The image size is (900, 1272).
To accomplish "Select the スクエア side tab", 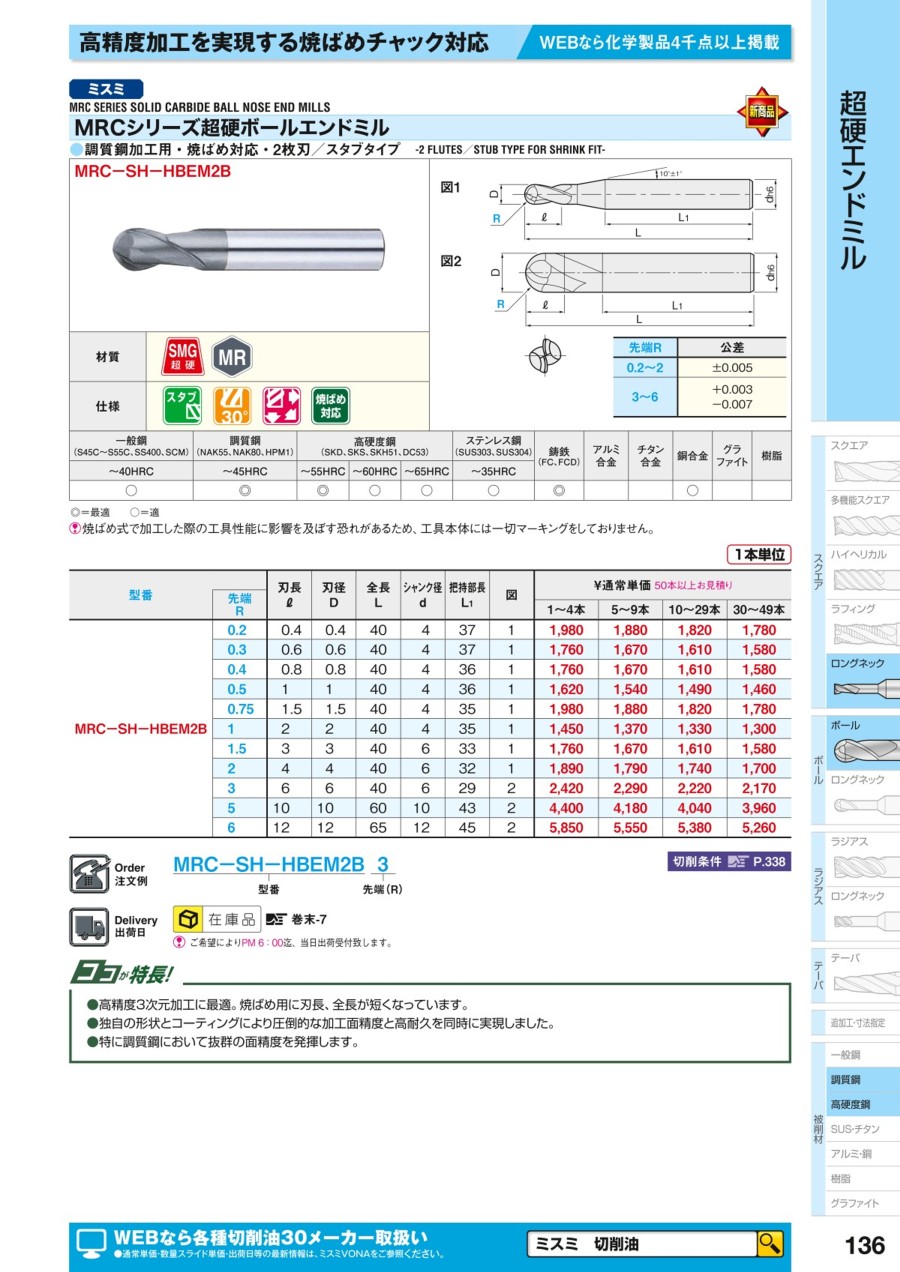I will pos(861,460).
